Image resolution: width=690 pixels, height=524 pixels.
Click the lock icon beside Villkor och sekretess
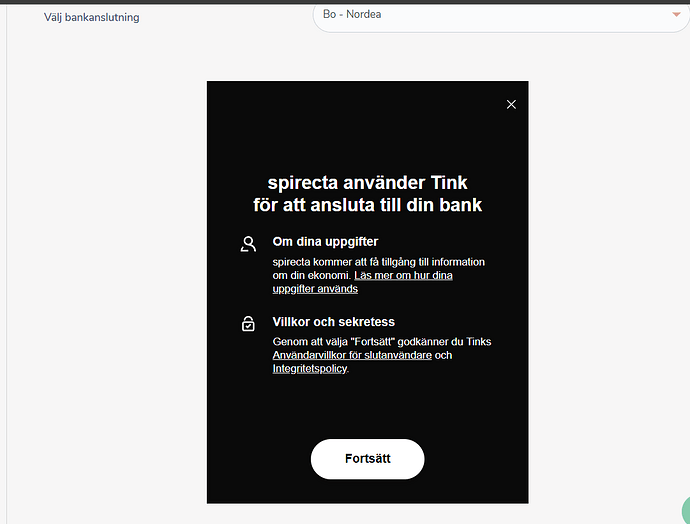pos(248,324)
